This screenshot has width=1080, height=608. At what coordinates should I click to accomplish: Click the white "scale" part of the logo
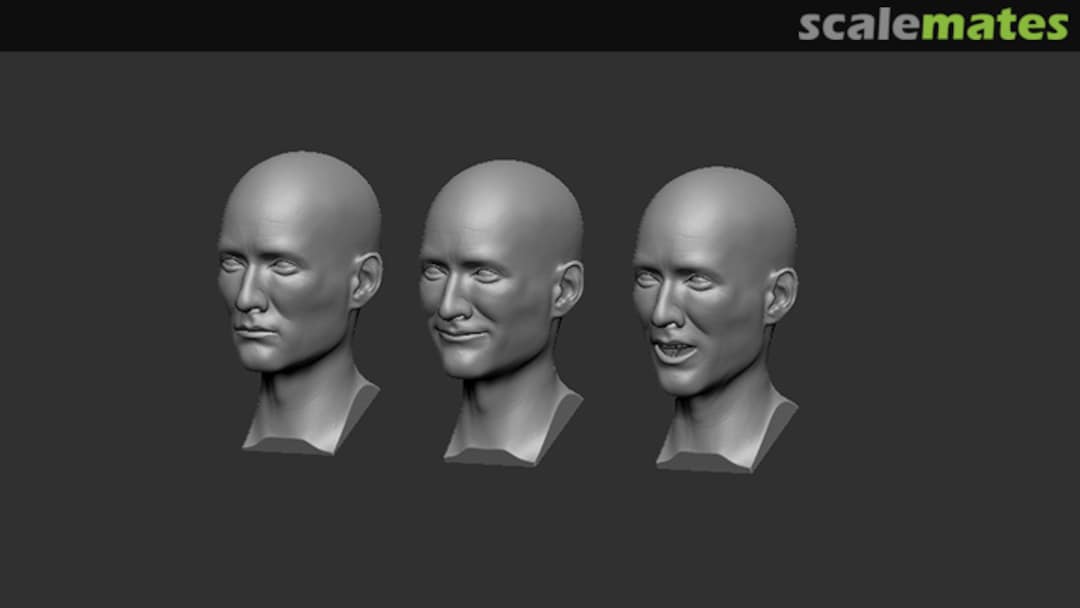(x=859, y=26)
